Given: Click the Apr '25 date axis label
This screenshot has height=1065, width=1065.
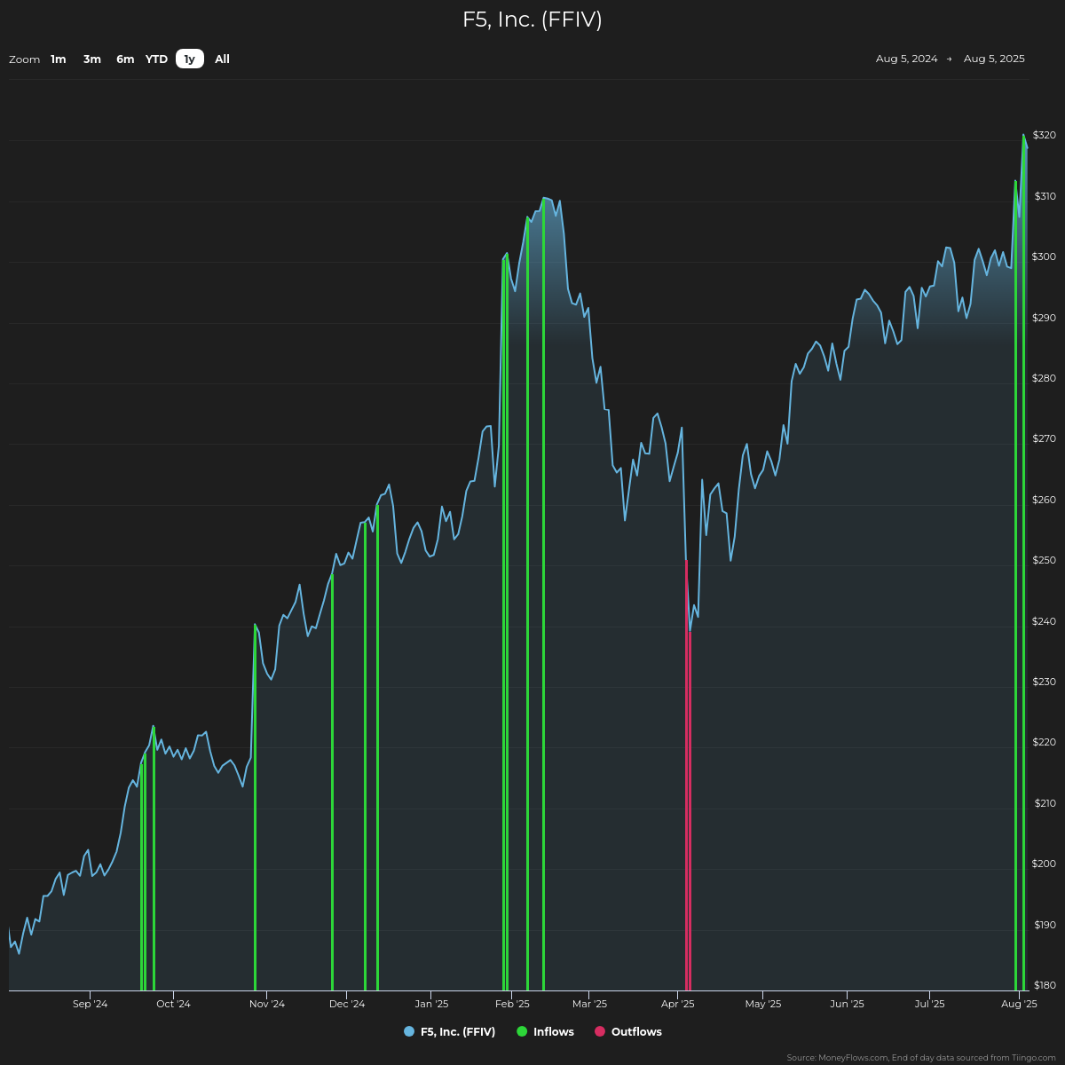Looking at the screenshot, I should (678, 1004).
